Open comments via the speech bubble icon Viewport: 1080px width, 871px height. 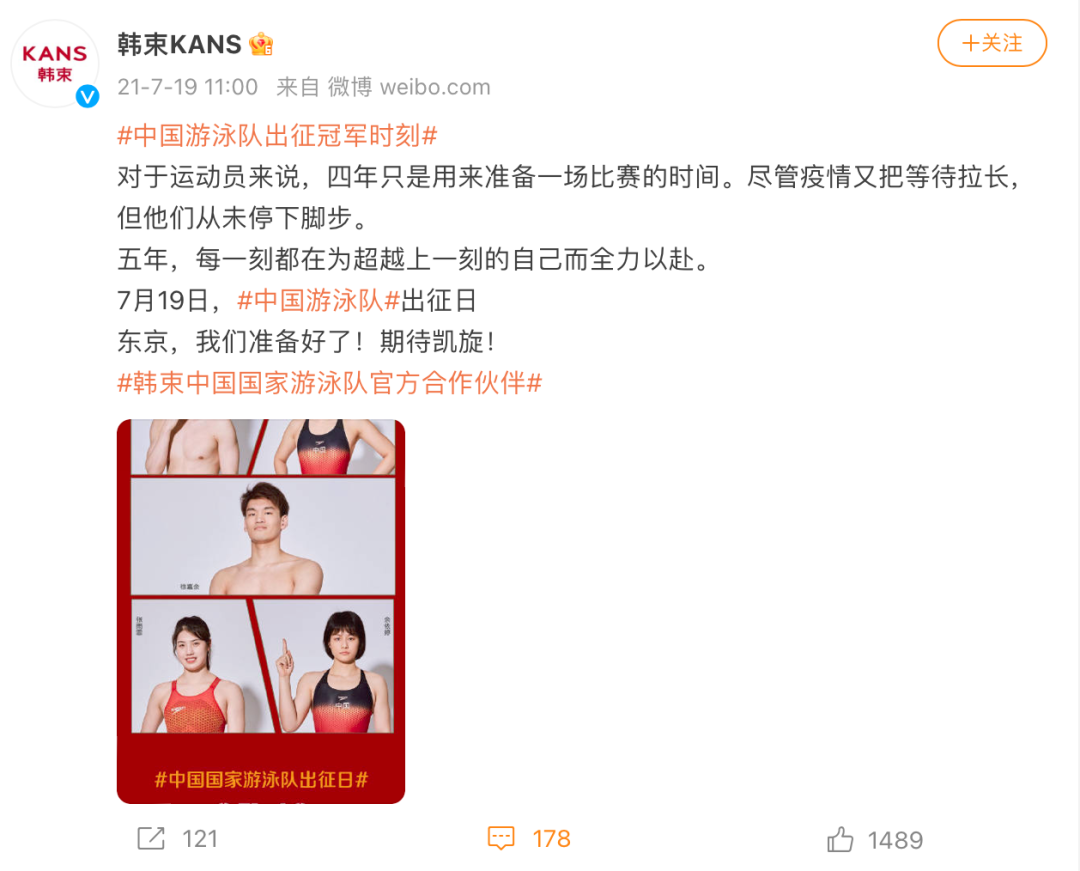pyautogui.click(x=501, y=839)
